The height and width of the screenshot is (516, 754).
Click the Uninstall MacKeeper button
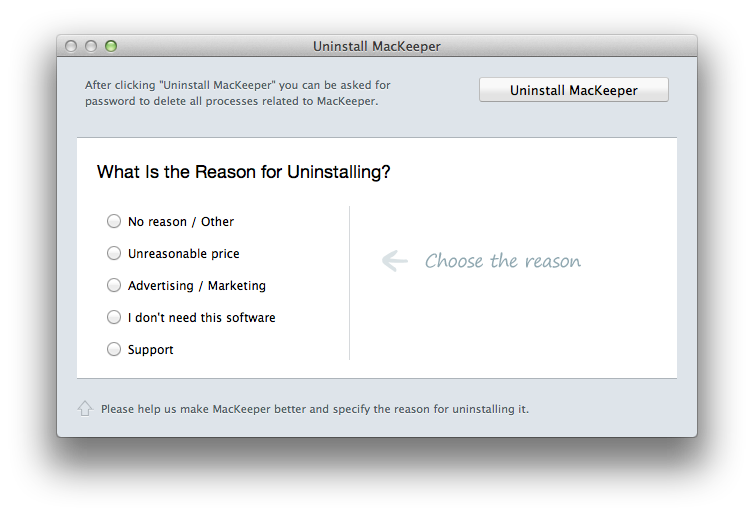point(573,90)
